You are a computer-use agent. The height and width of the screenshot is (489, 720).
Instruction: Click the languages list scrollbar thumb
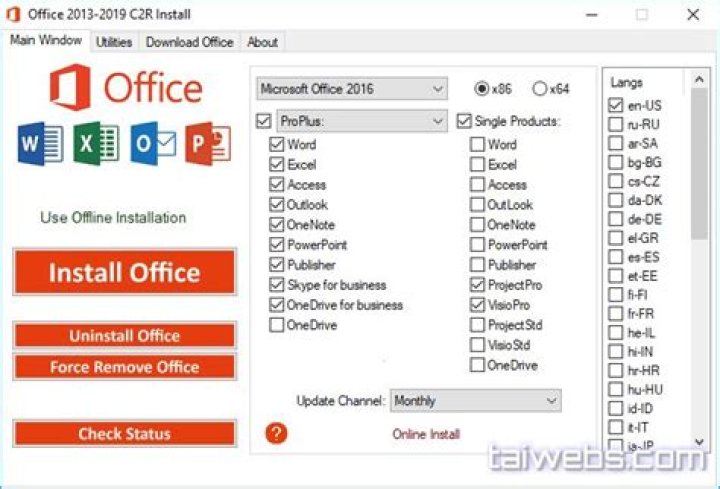[x=699, y=164]
